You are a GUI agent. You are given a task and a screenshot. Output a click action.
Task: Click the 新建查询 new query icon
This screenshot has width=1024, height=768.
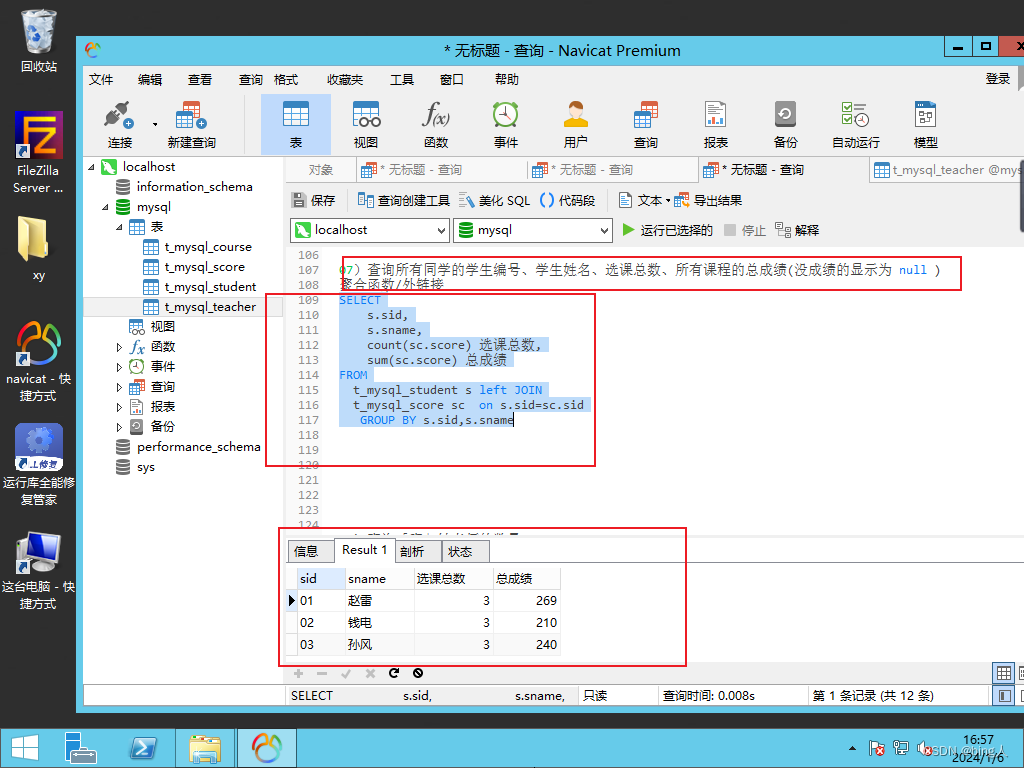(191, 125)
